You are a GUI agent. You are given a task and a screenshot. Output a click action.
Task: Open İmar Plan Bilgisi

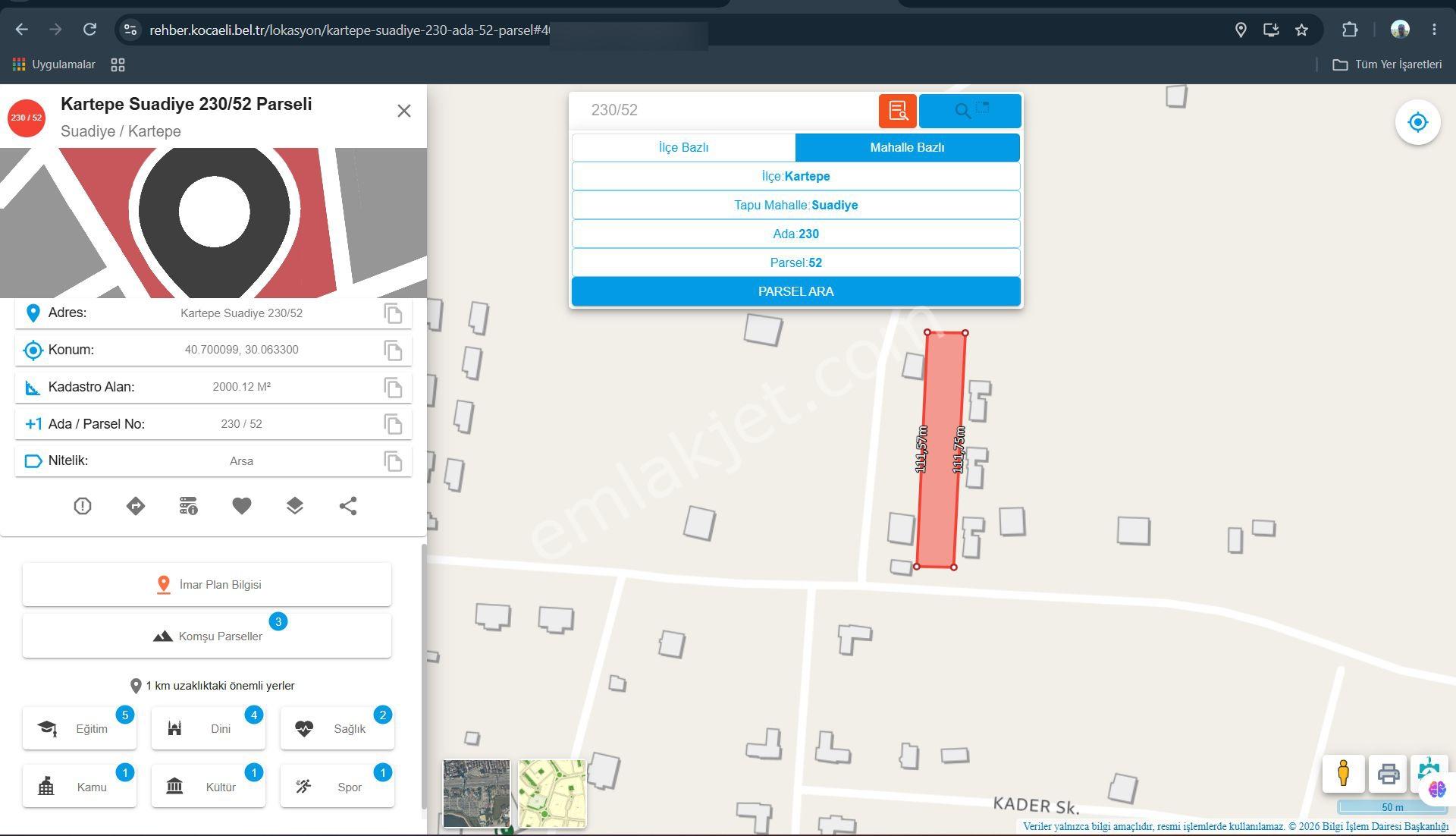pos(207,585)
